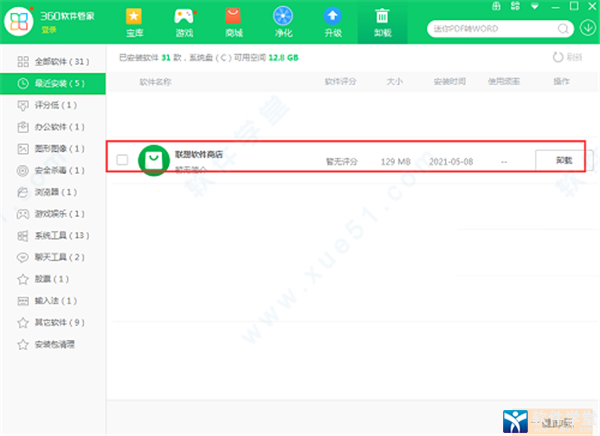Image resolution: width=600 pixels, height=436 pixels.
Task: Click the 暂无评分 rating cell
Action: pyautogui.click(x=342, y=162)
